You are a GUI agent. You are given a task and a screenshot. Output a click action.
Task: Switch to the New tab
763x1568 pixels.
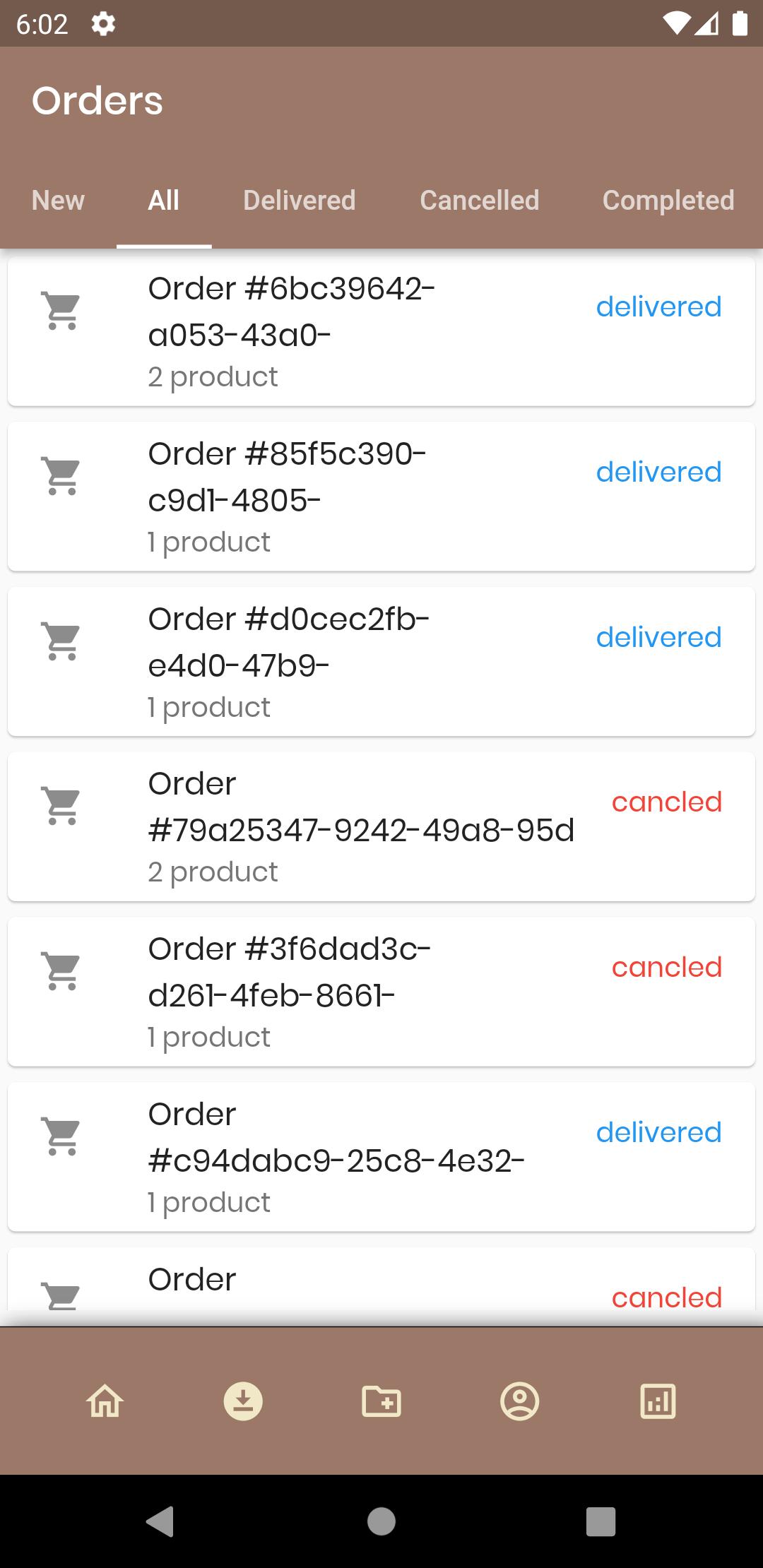point(58,201)
